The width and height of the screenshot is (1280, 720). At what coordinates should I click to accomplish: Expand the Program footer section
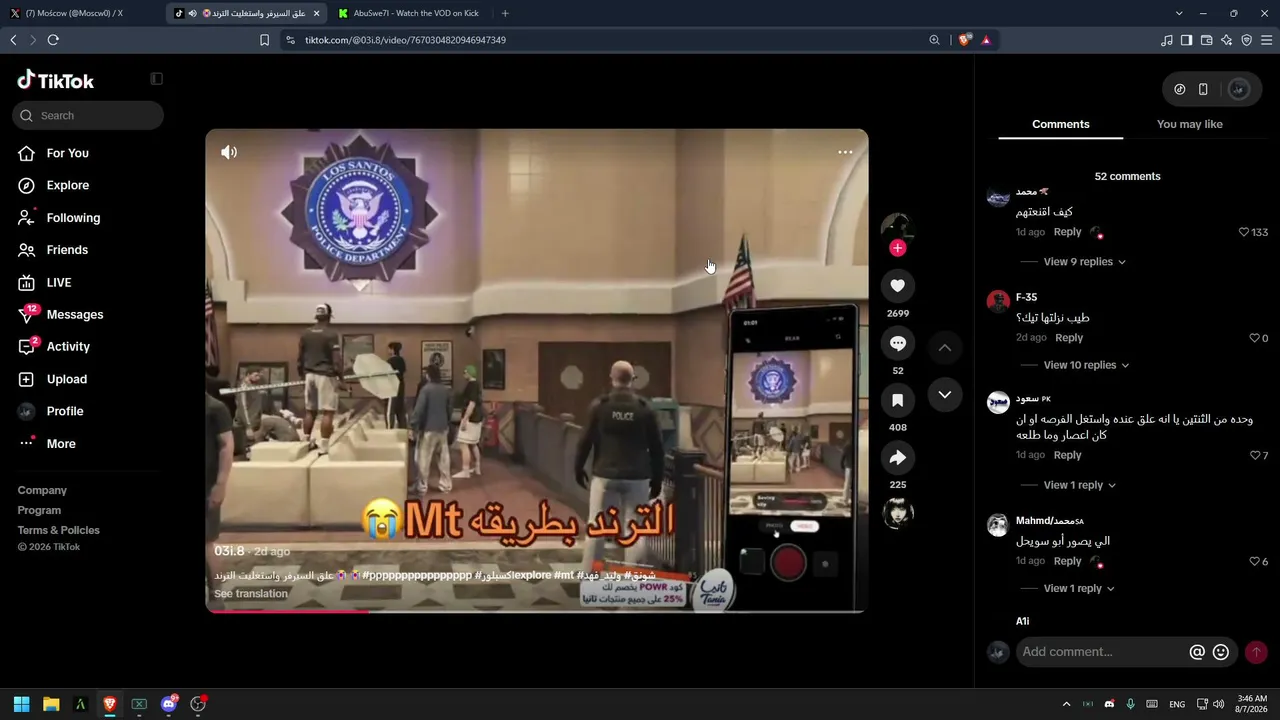[x=39, y=510]
